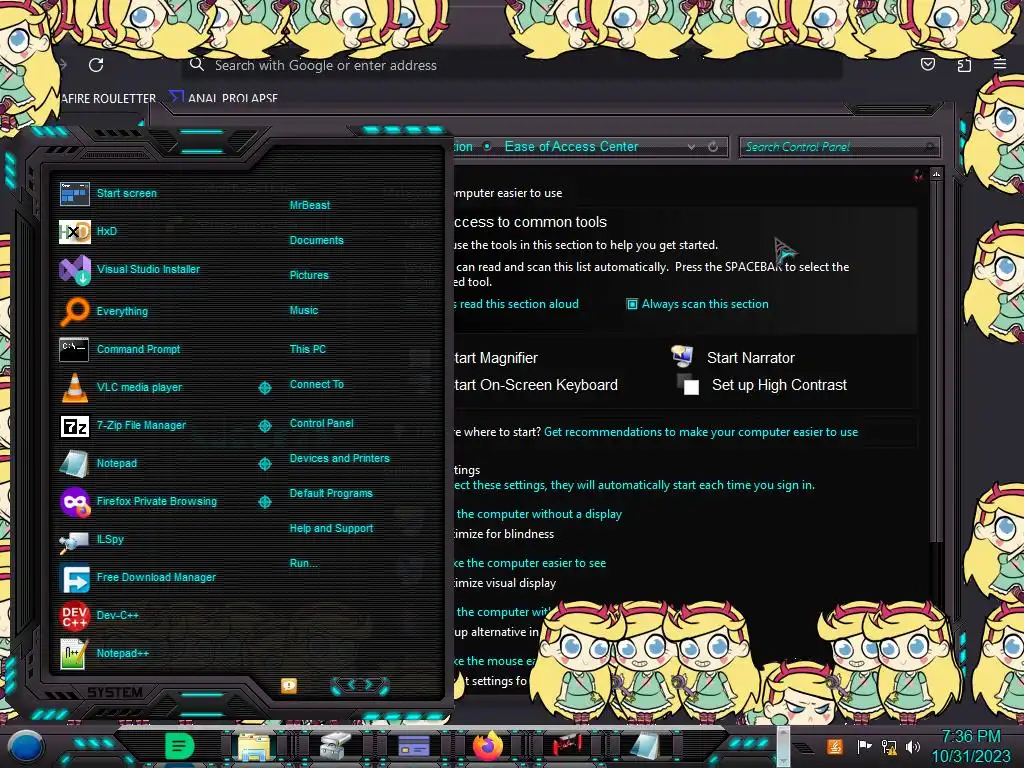
Task: Open the Firefox application menu
Action: [1000, 64]
